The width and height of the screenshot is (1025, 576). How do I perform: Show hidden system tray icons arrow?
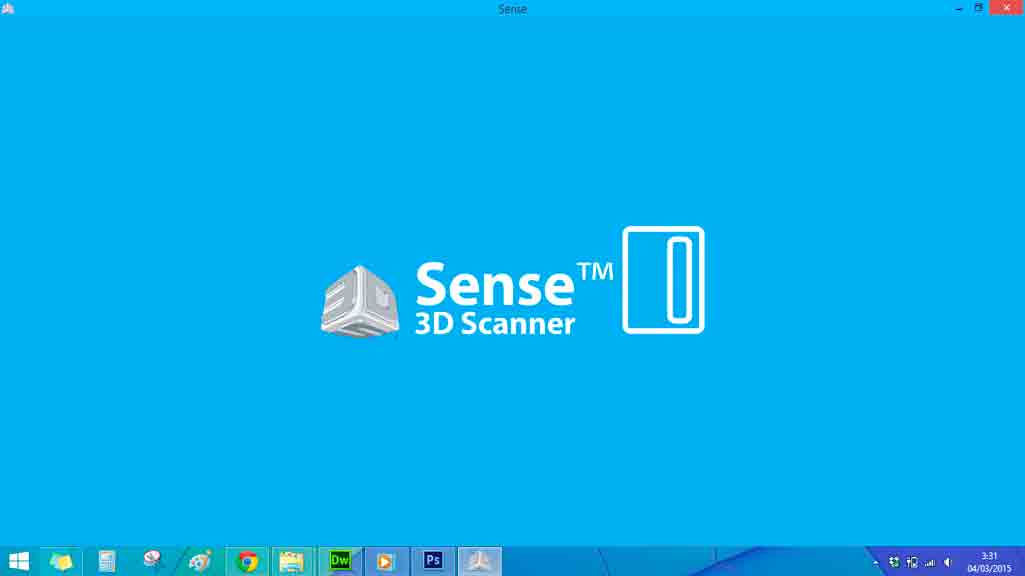tap(876, 562)
